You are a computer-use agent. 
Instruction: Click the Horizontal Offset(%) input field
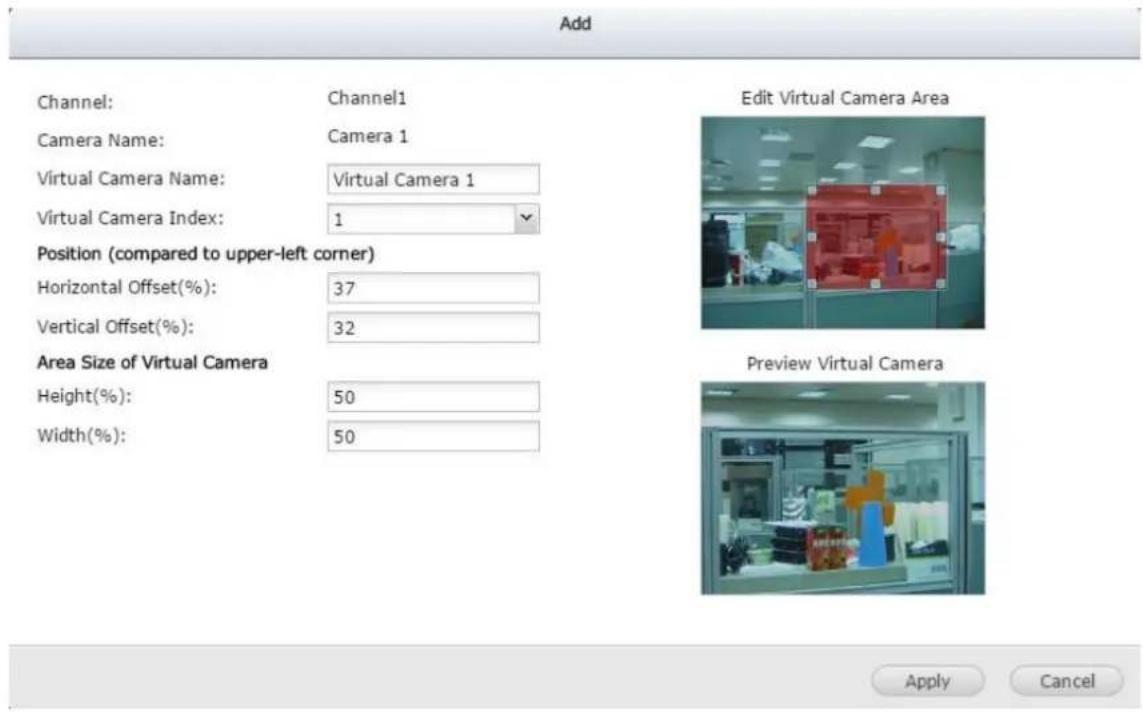433,288
